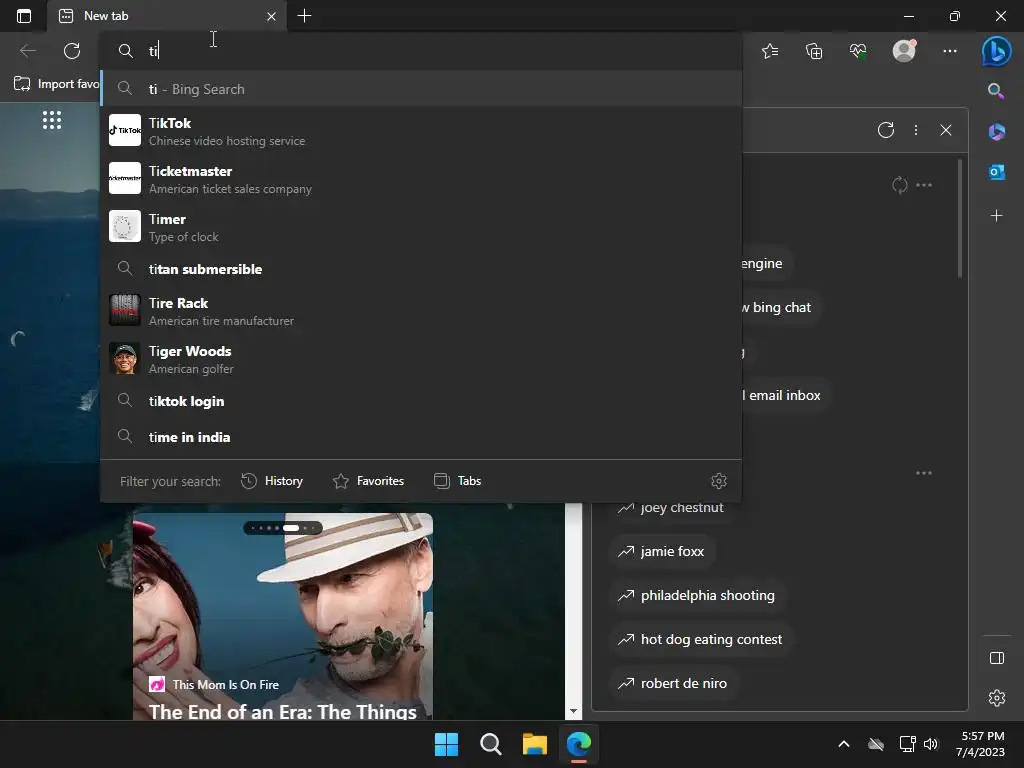Click the email inbox suggestion chip
This screenshot has width=1024, height=768.
pos(786,395)
